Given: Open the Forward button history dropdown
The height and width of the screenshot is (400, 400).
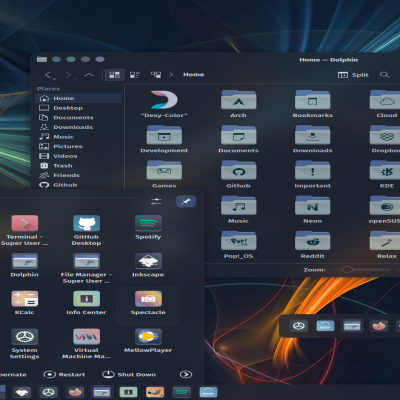Looking at the screenshot, I should (75, 78).
